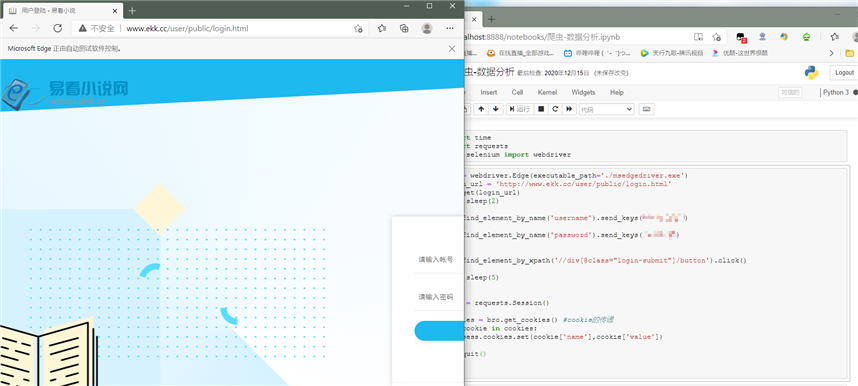Viewport: 858px width, 386px height.
Task: Click the cookies.set code line
Action: coord(564,337)
